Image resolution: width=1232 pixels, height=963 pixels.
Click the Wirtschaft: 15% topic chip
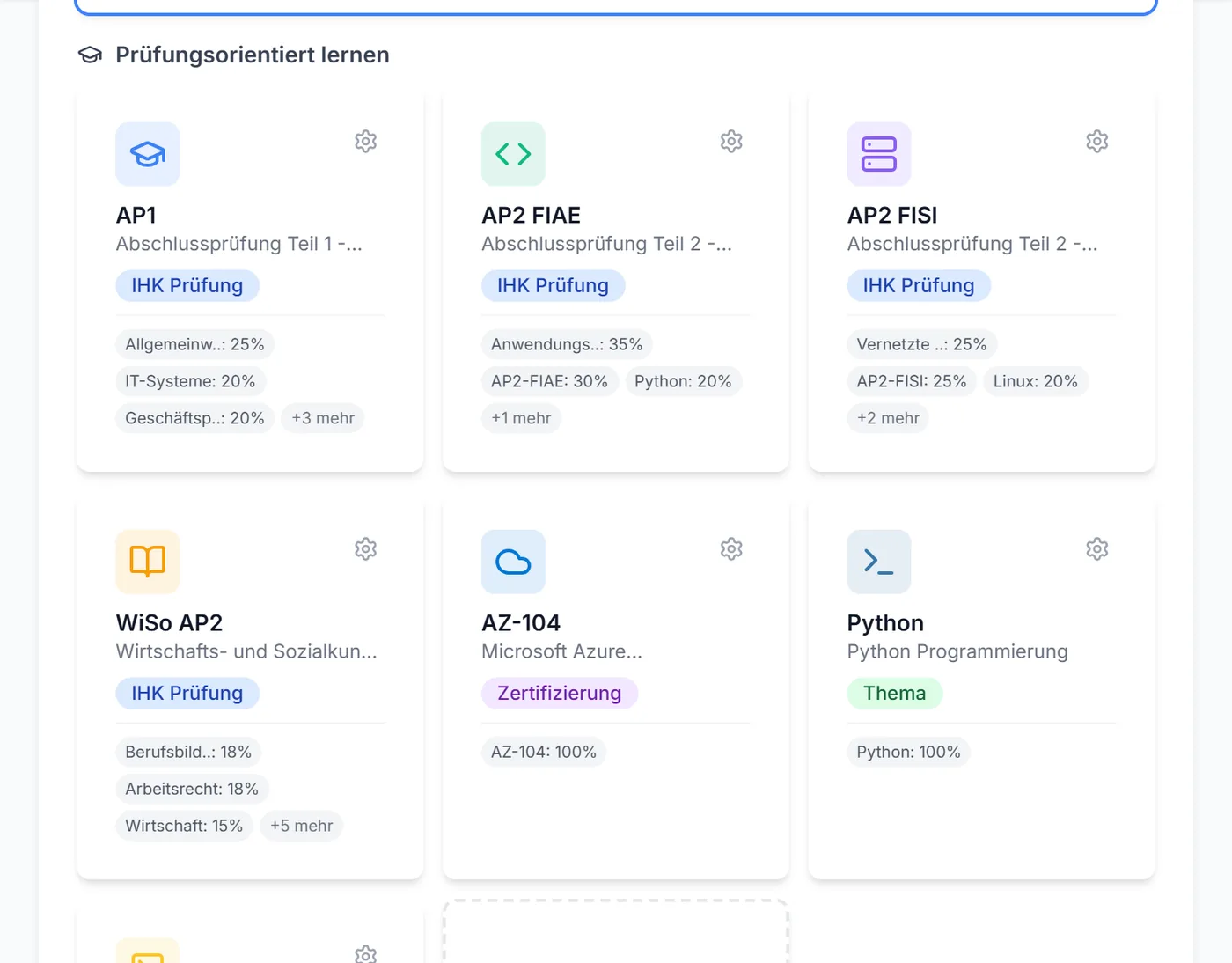(184, 826)
